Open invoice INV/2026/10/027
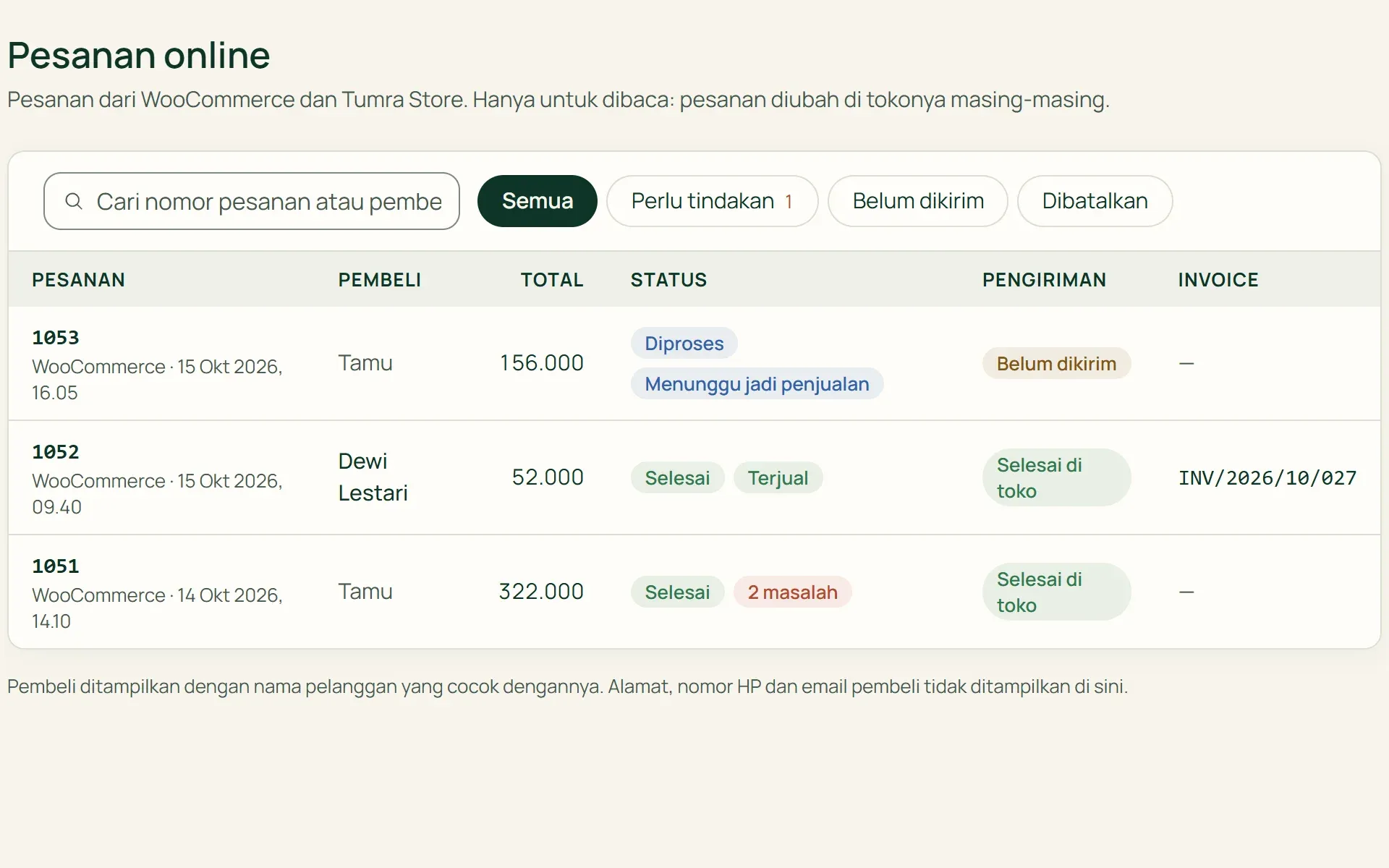The image size is (1389, 868). point(1267,478)
